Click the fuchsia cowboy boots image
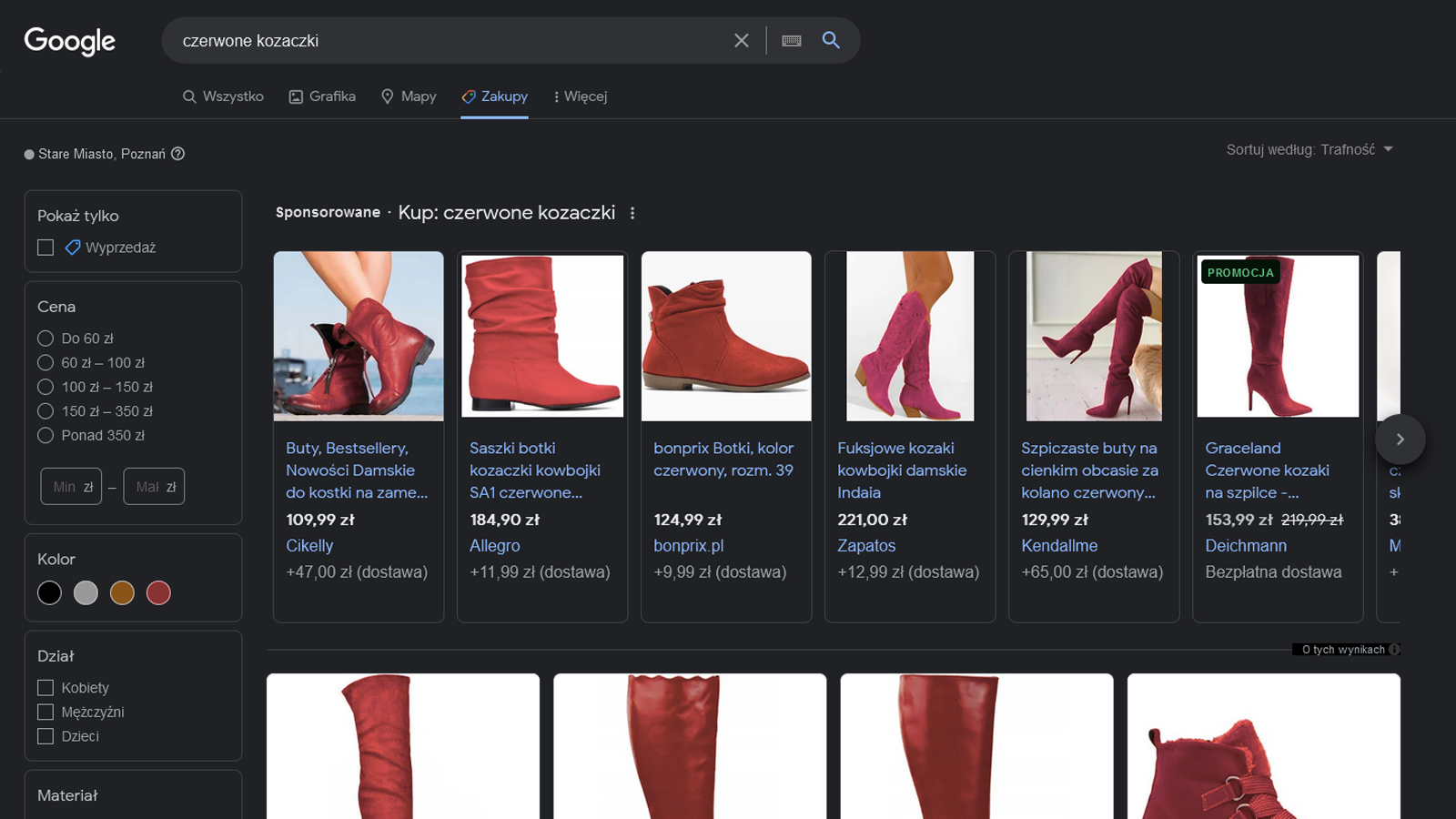 coord(910,337)
